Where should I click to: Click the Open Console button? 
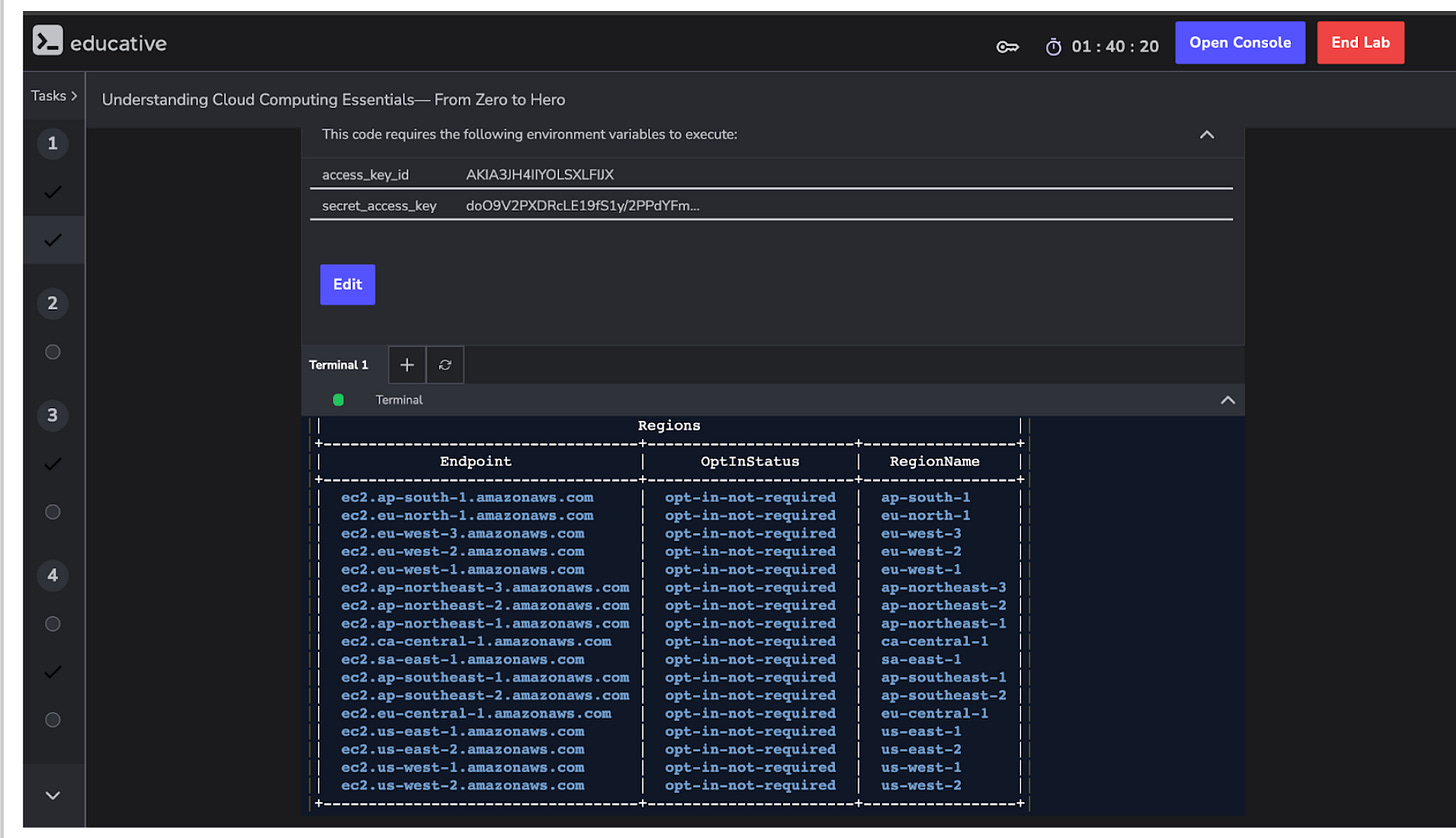click(1240, 43)
